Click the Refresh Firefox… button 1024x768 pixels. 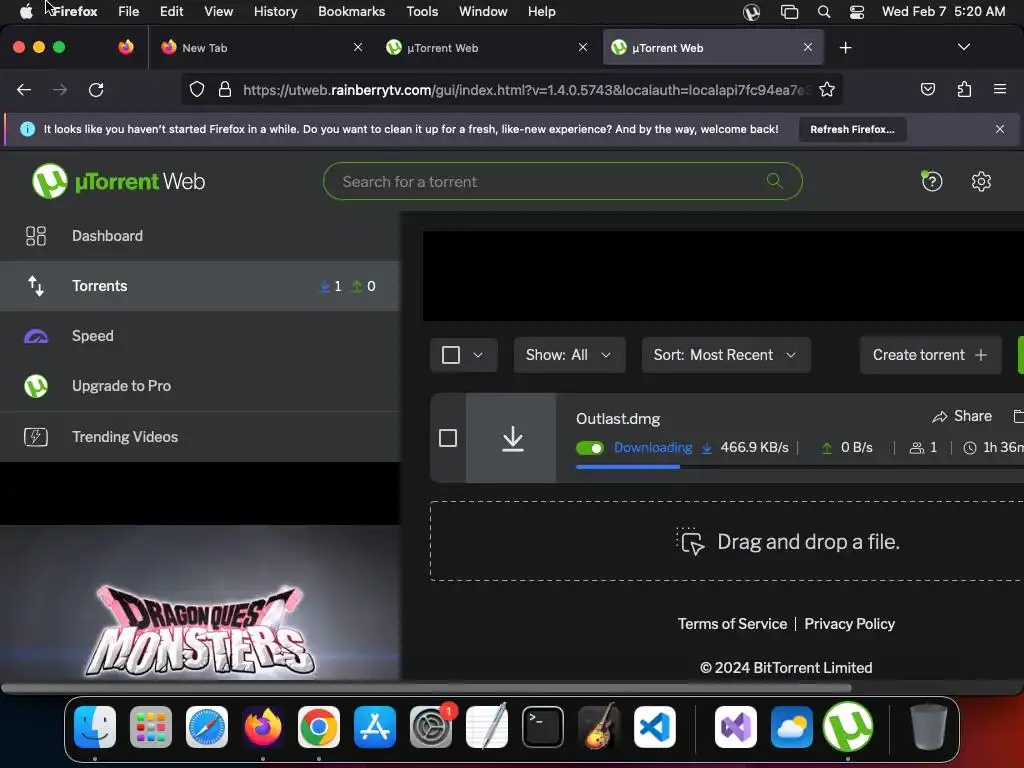tap(852, 129)
